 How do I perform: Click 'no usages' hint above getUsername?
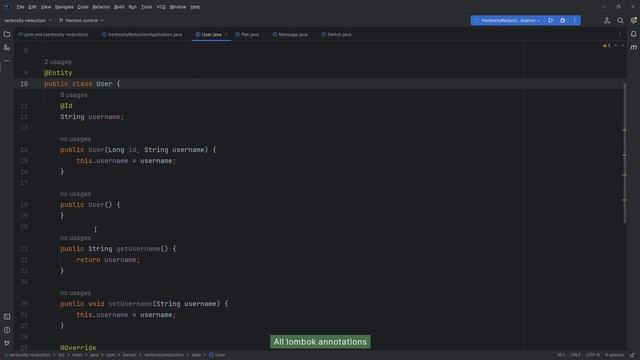coord(76,238)
